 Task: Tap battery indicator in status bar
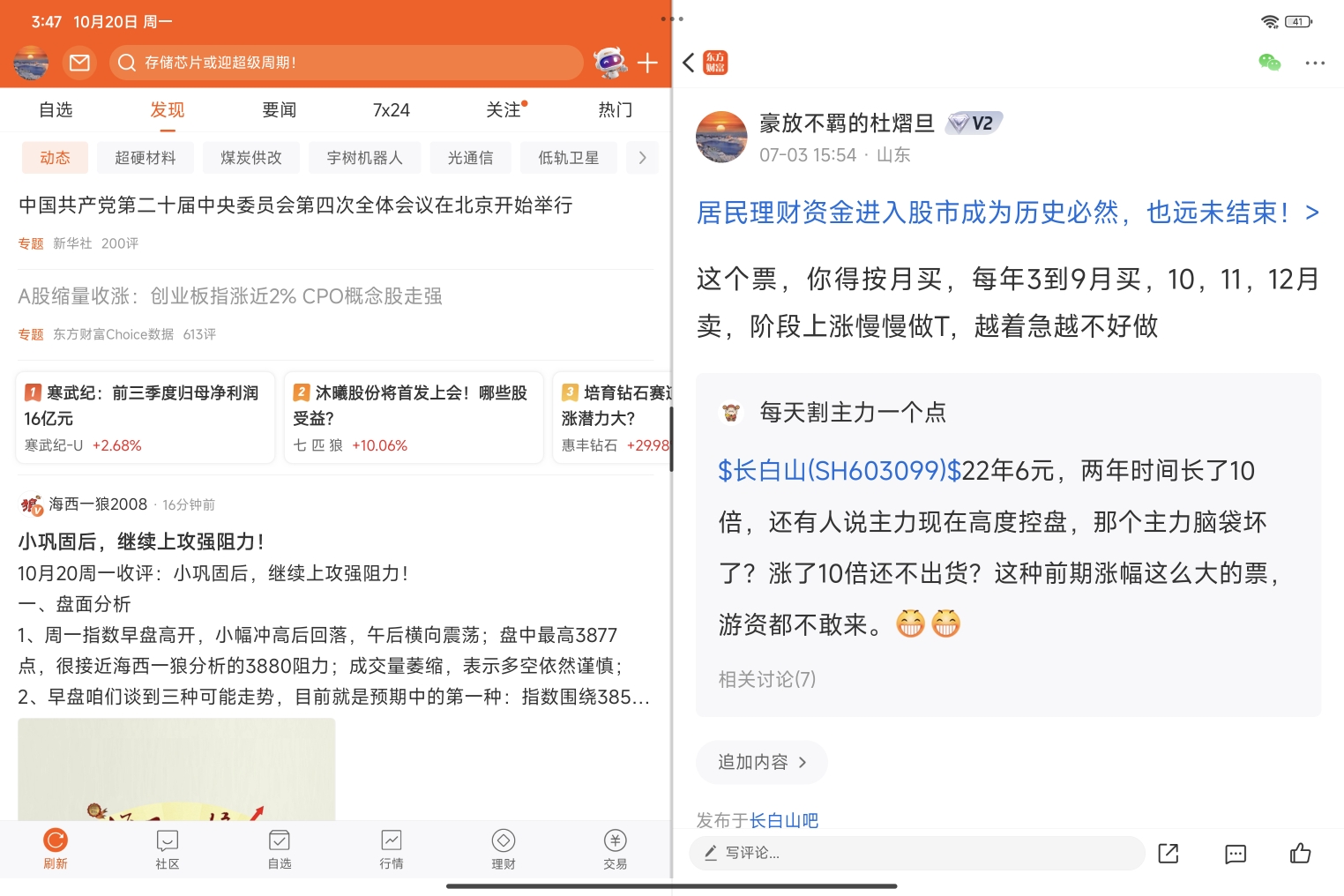point(1298,21)
